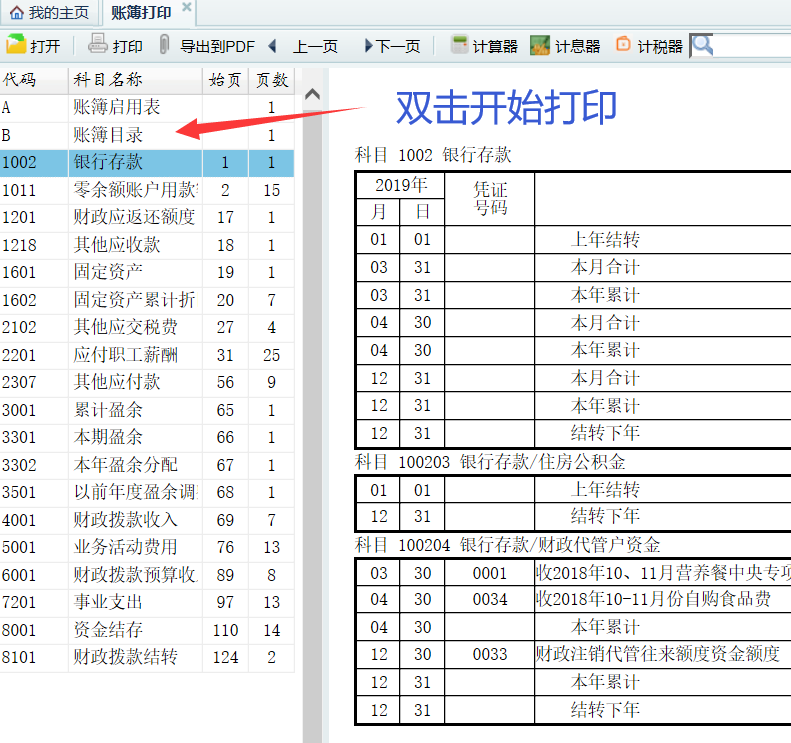Click the 代码 column header

click(34, 80)
